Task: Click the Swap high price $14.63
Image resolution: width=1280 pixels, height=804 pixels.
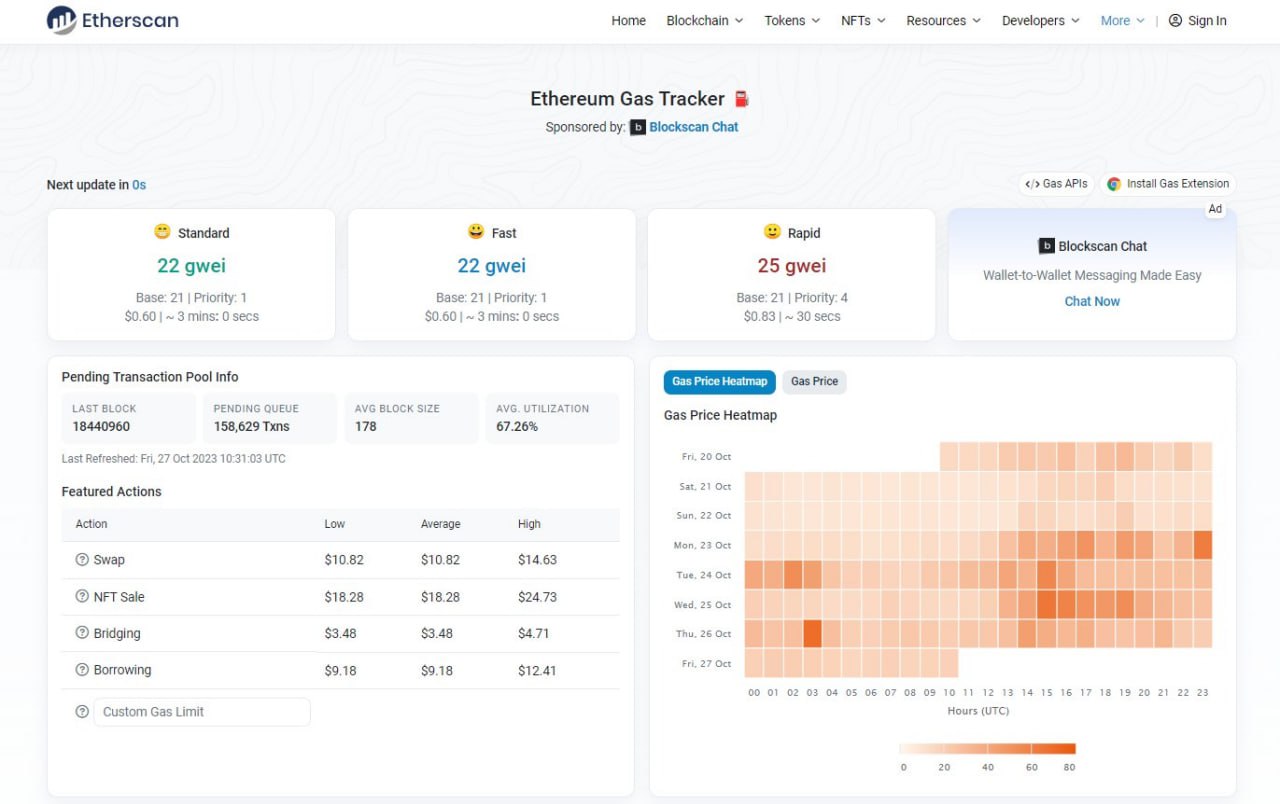Action: tap(537, 560)
